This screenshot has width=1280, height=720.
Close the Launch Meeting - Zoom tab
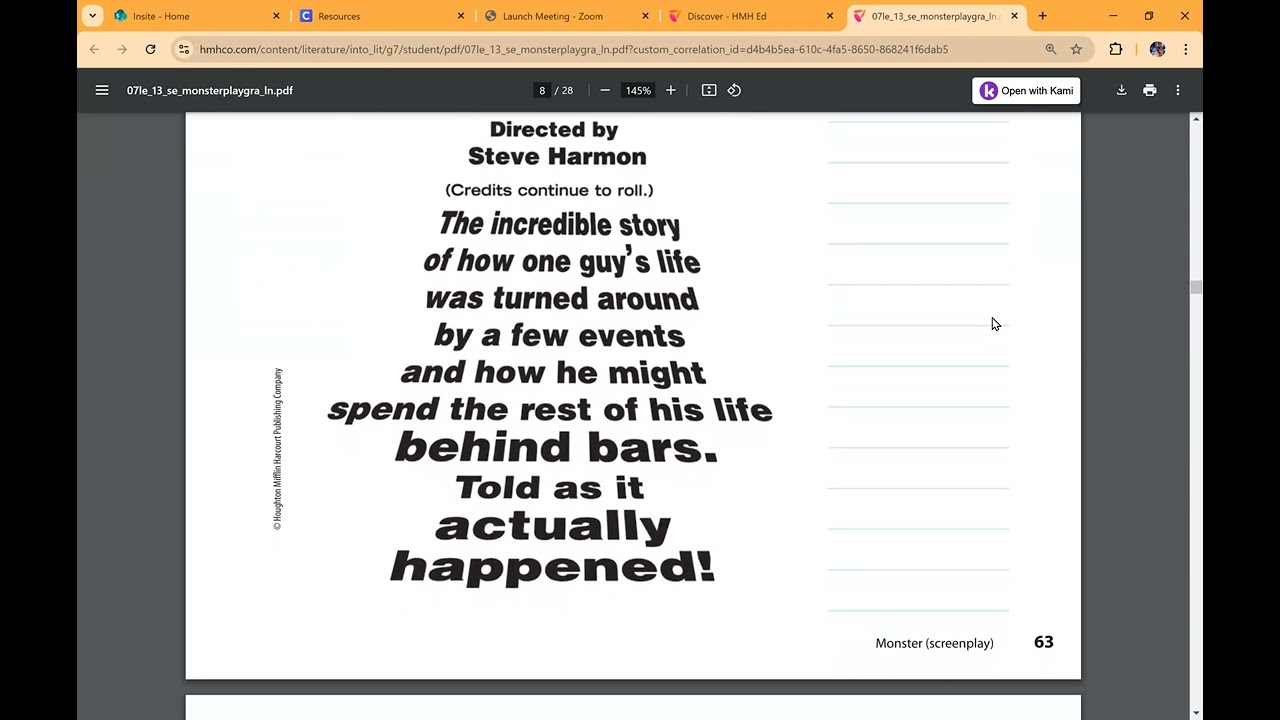tap(645, 16)
